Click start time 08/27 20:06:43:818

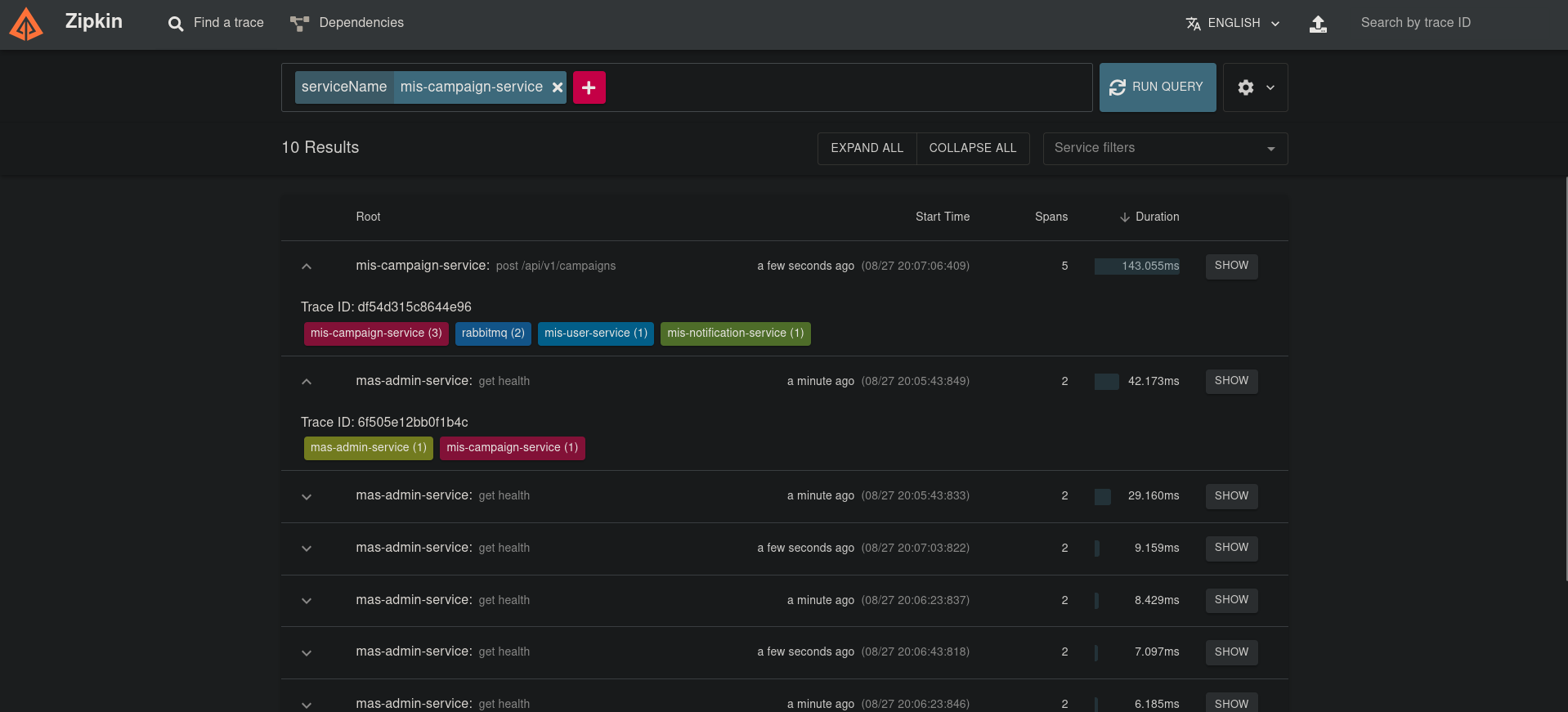916,652
